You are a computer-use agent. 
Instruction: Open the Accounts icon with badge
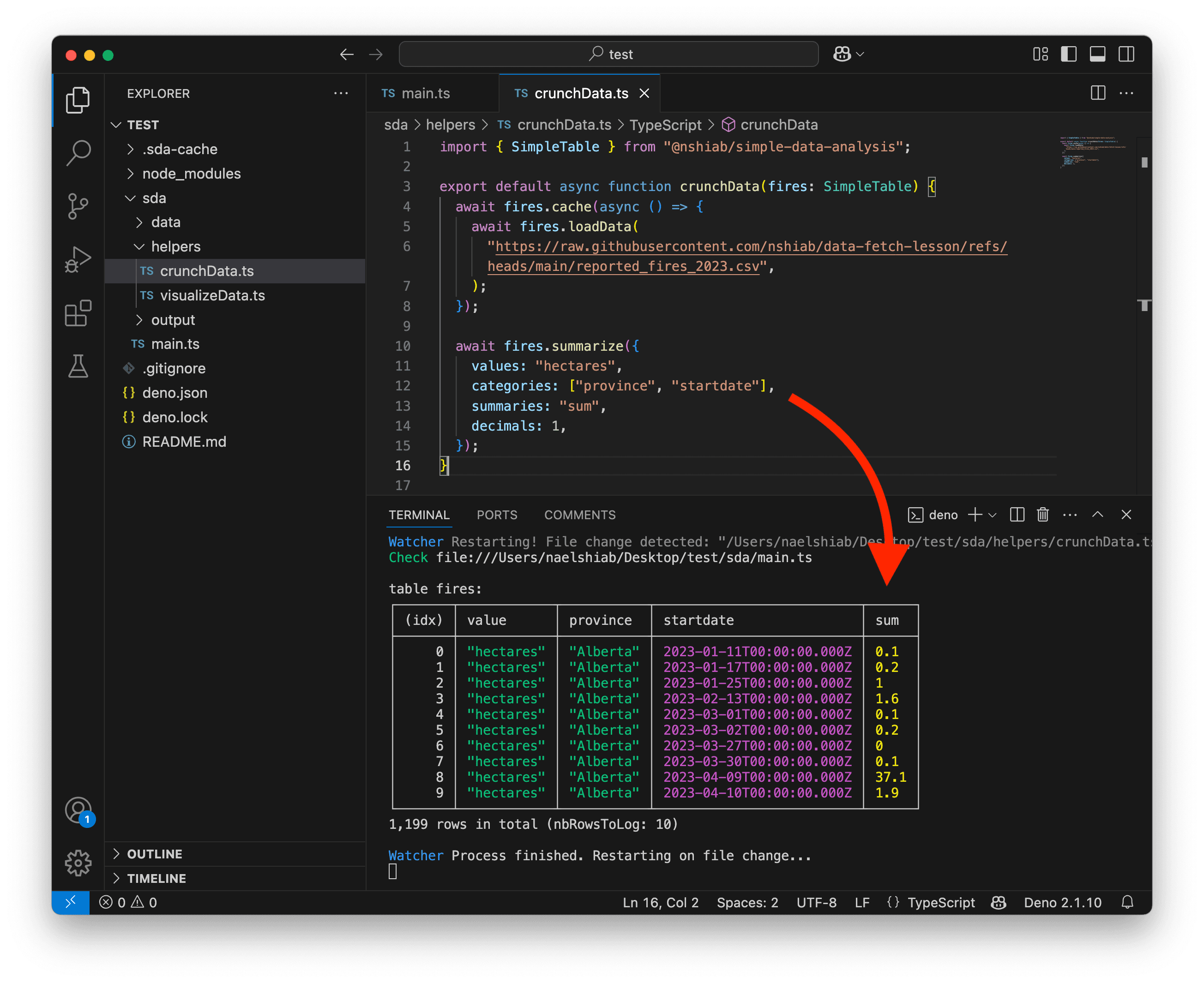click(78, 811)
